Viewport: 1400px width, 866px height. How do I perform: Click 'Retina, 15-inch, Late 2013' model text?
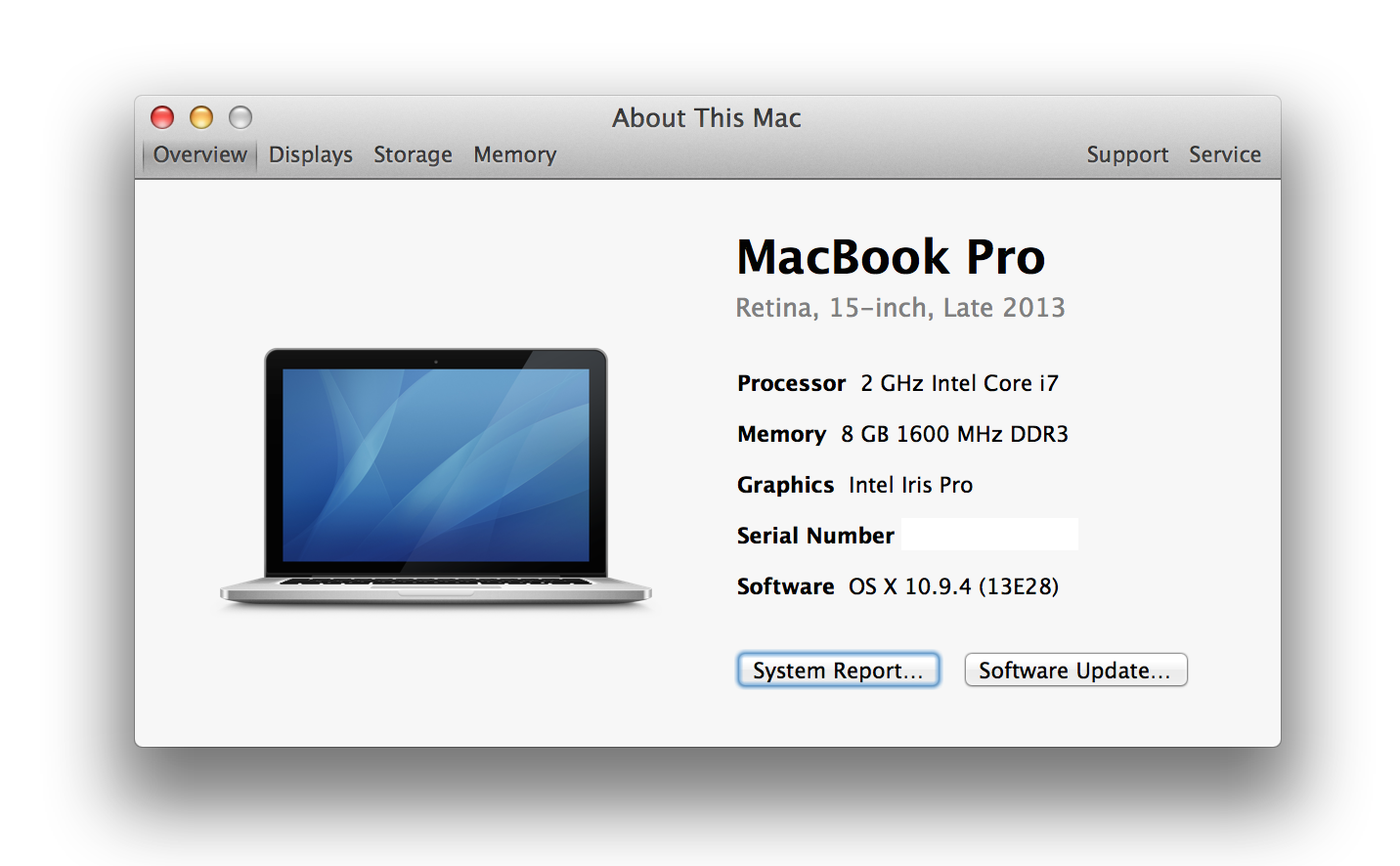(x=900, y=308)
